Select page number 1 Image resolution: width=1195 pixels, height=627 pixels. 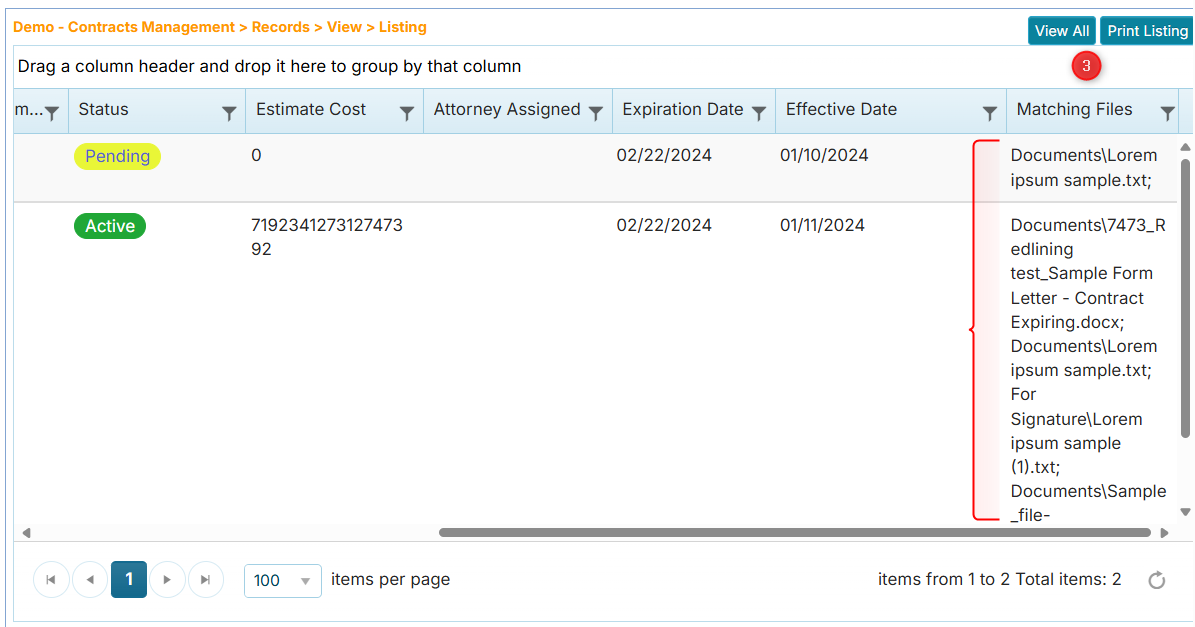pos(128,579)
